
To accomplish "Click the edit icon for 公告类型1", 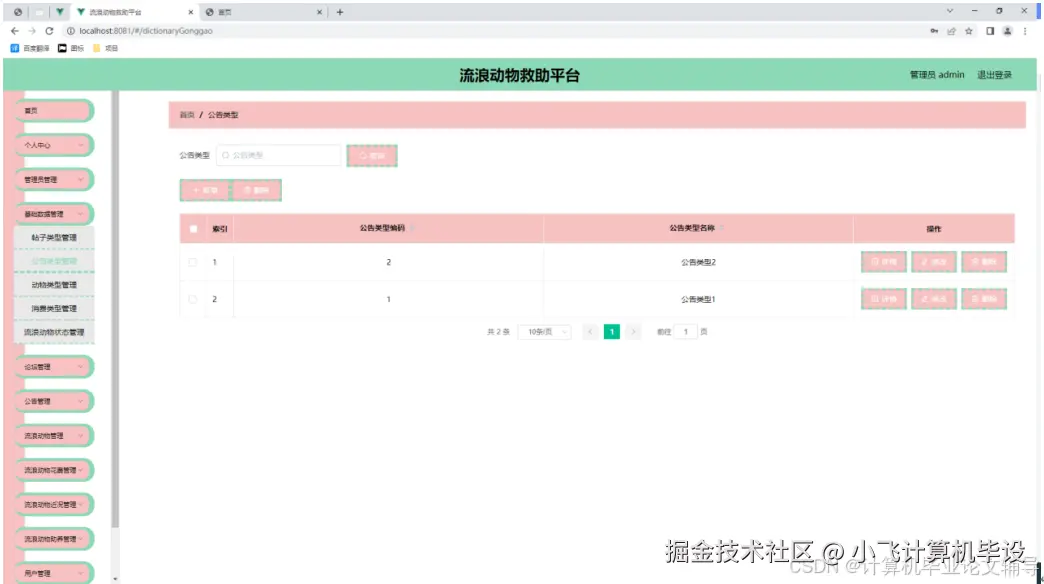I will [933, 298].
